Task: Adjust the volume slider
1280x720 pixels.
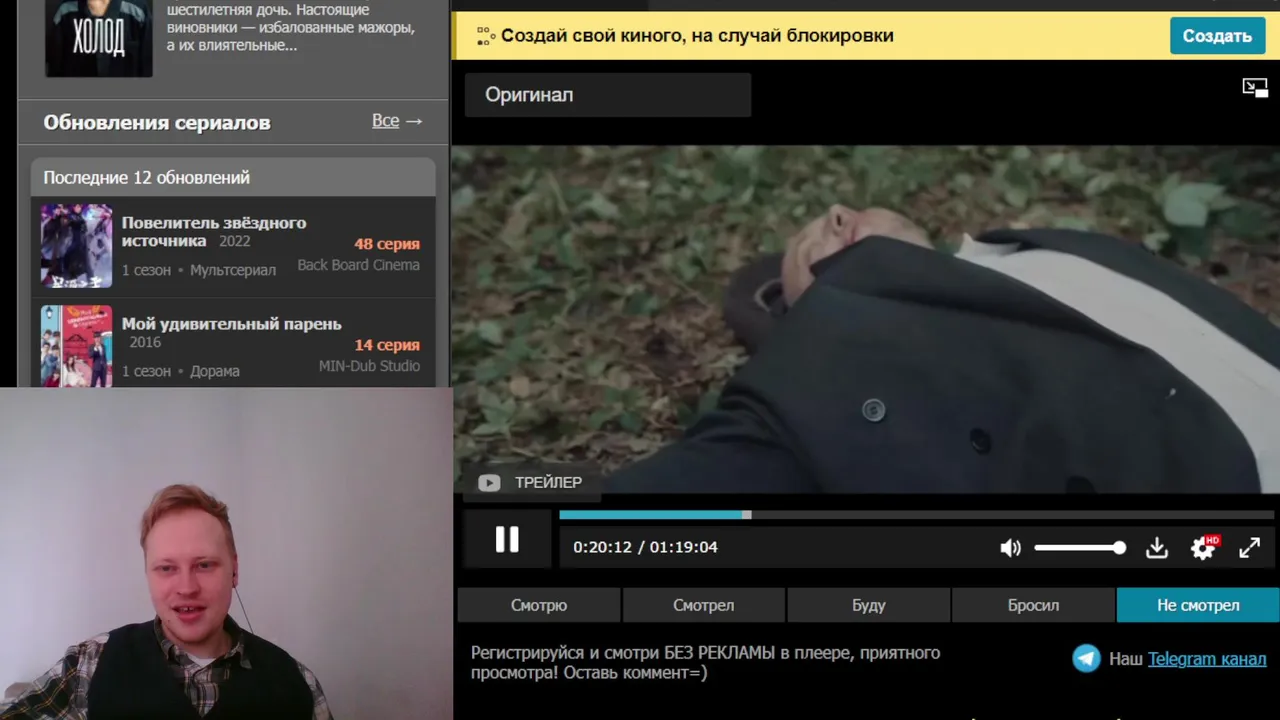Action: coord(1079,548)
